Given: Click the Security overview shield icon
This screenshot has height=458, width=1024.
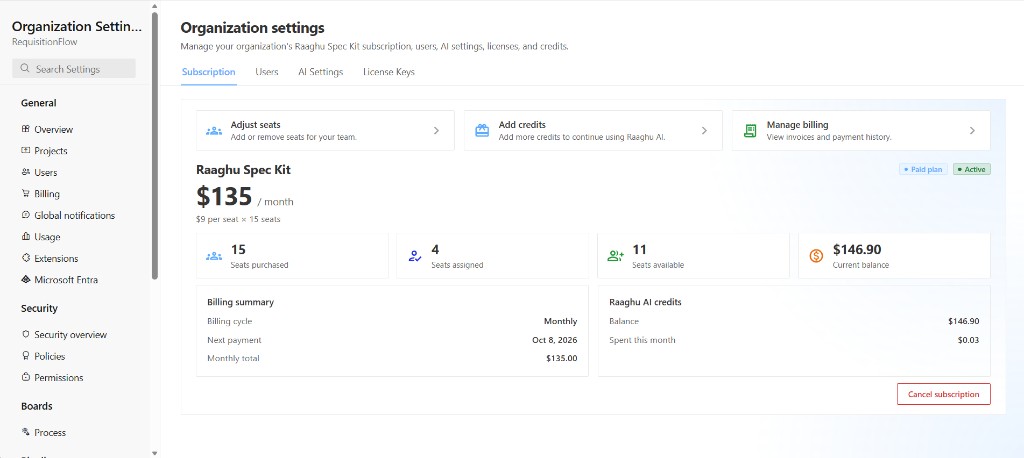Looking at the screenshot, I should click(x=25, y=334).
